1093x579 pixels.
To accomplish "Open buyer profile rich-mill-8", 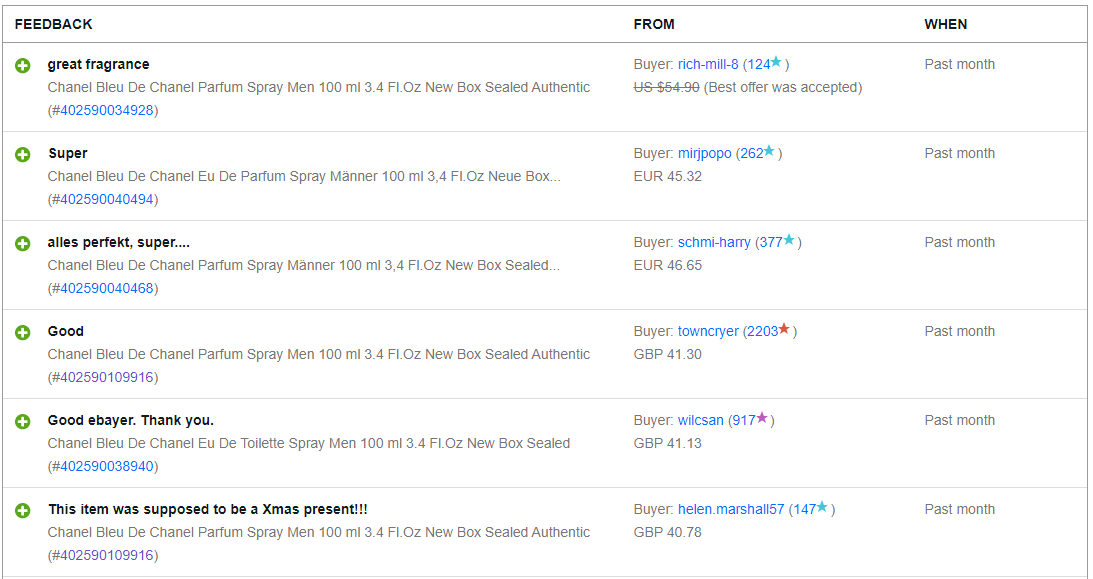I will pos(708,64).
